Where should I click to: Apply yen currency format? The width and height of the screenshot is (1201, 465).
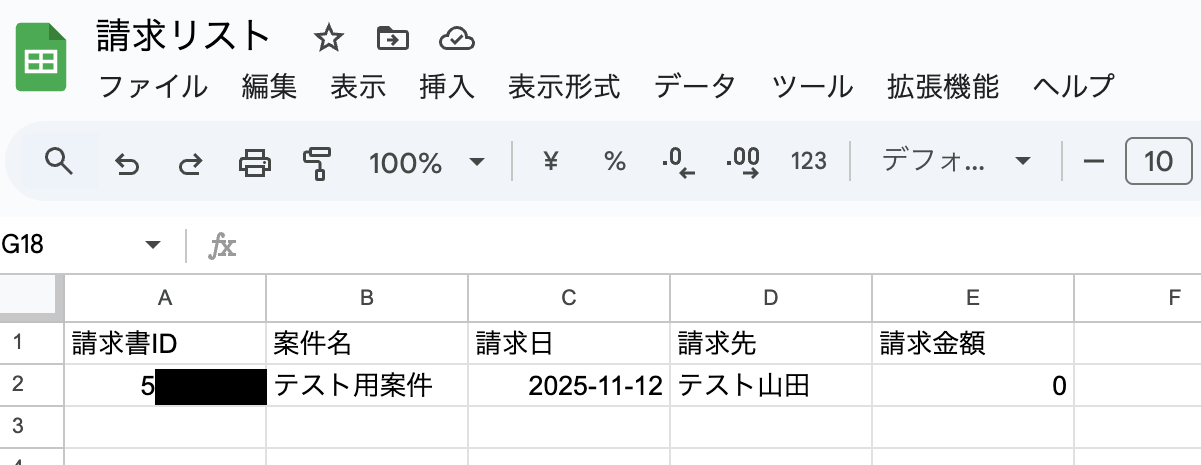[x=550, y=161]
